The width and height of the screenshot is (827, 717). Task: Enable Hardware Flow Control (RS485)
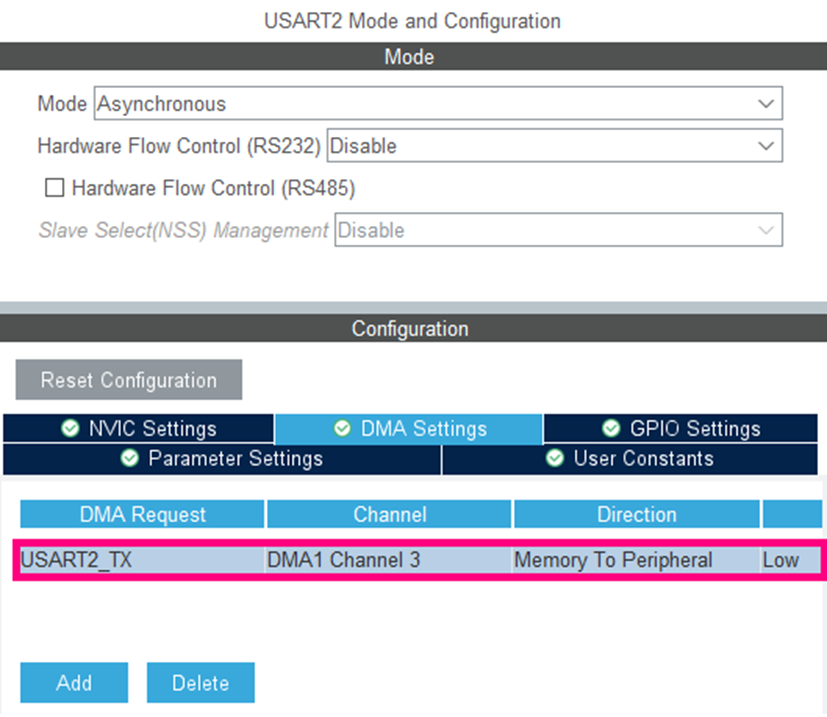(54, 187)
